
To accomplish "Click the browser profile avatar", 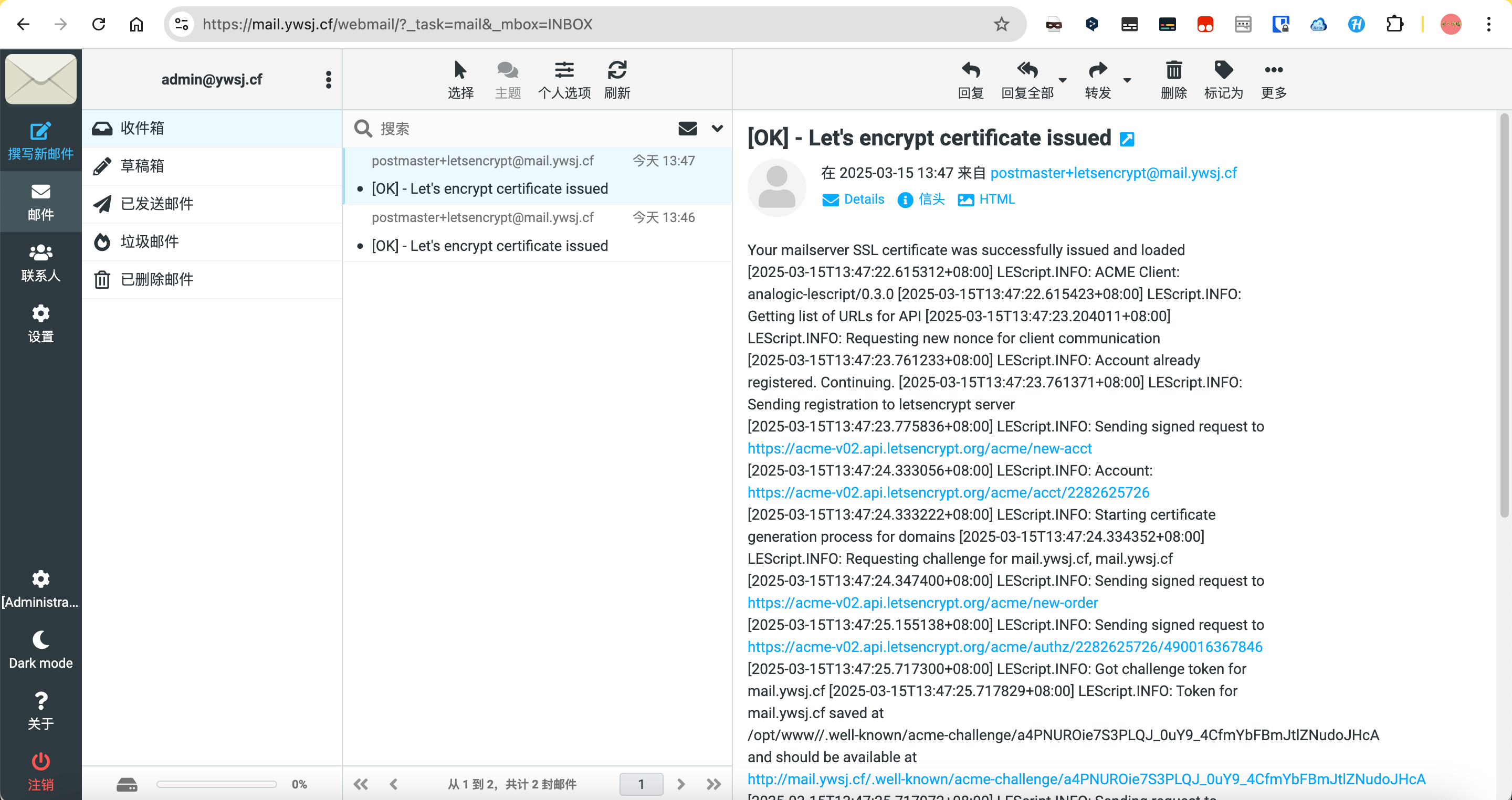I will pos(1451,24).
